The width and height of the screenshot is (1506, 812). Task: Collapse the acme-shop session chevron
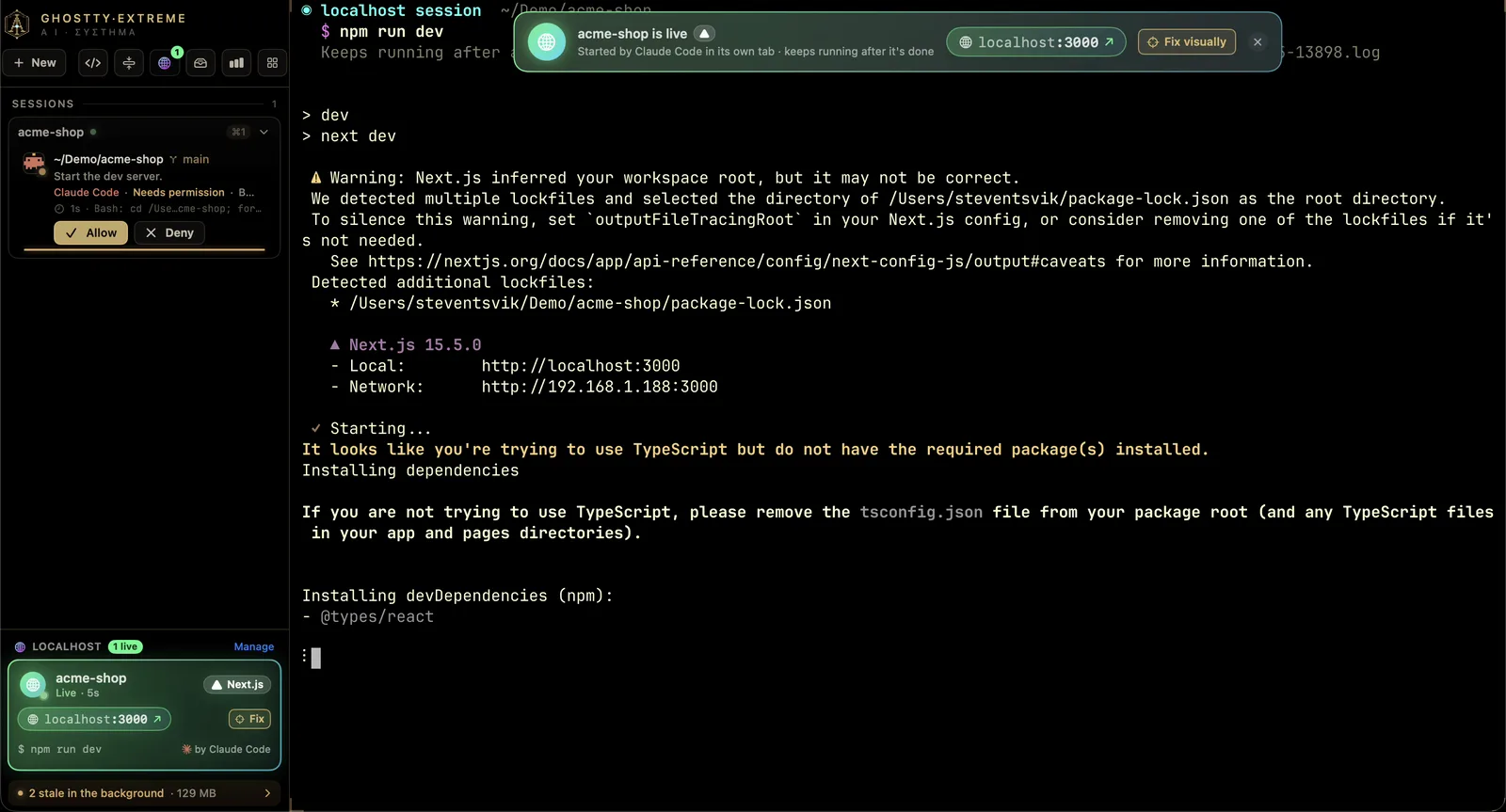[264, 133]
